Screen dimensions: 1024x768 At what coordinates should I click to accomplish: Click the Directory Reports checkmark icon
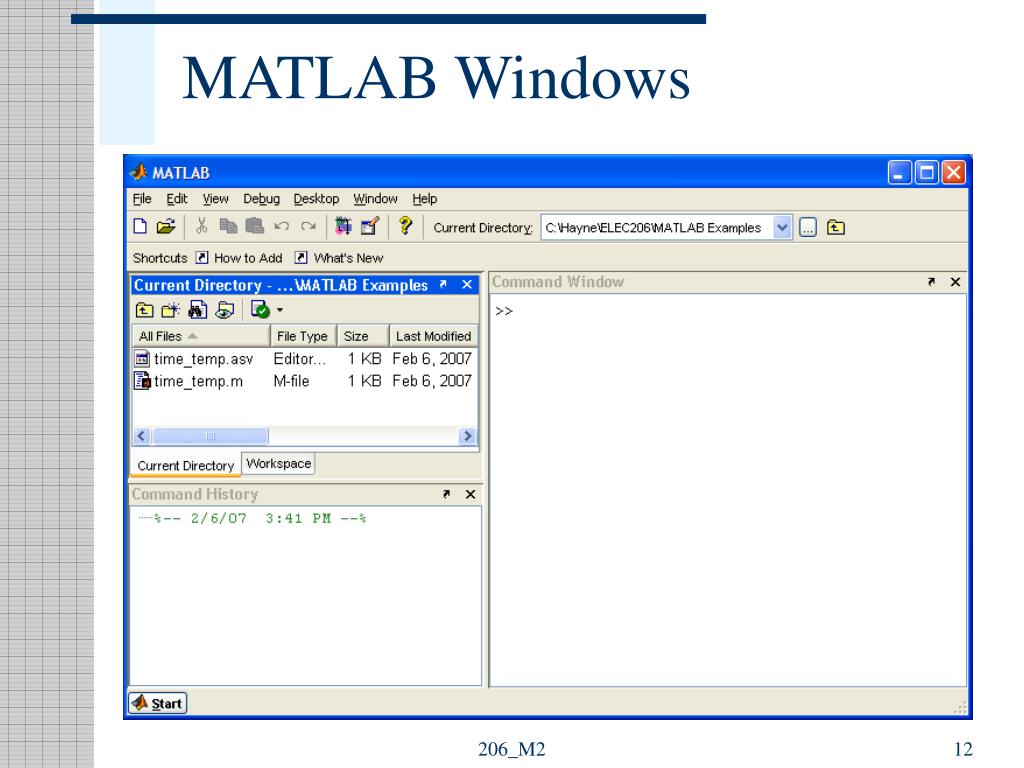coord(261,310)
